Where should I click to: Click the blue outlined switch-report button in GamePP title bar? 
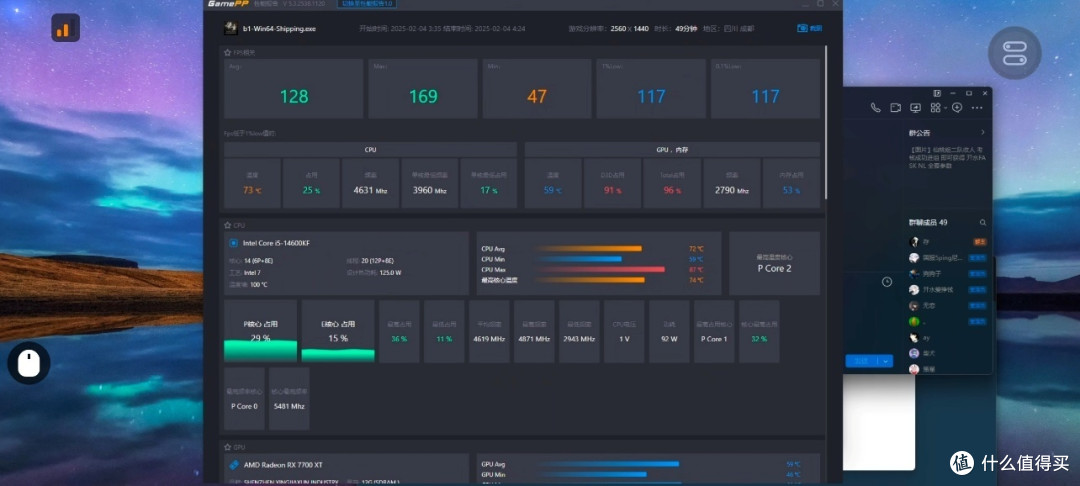pos(367,3)
